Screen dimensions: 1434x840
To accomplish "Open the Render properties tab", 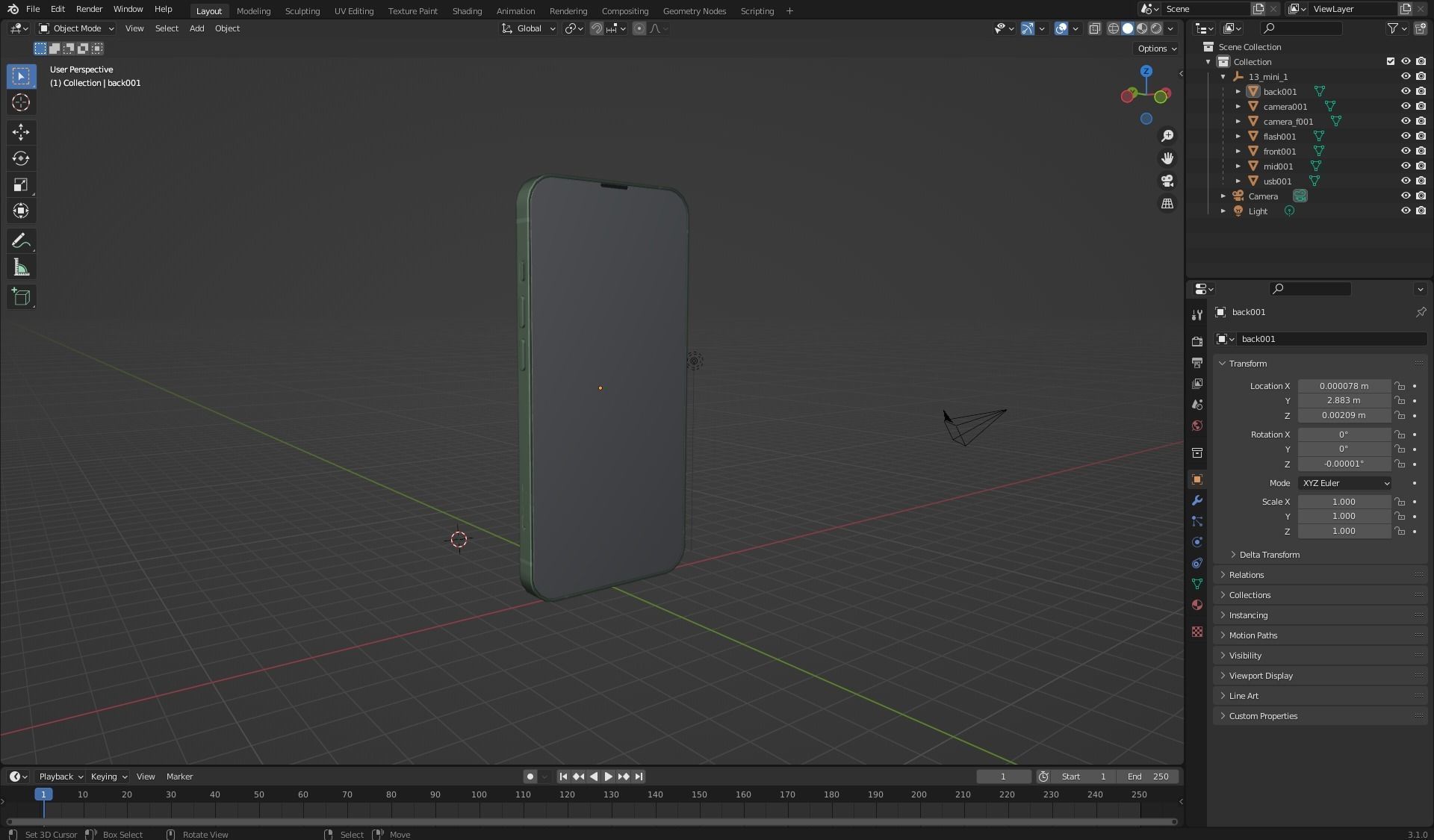I will pyautogui.click(x=1197, y=341).
